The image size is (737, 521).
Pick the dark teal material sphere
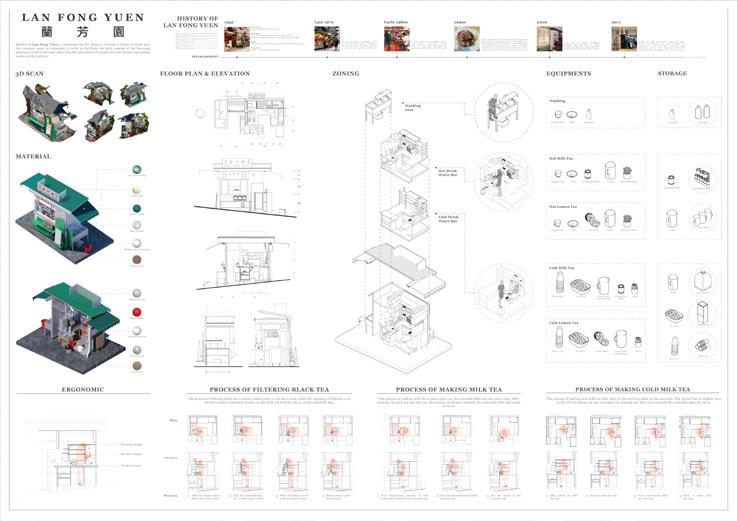click(x=137, y=209)
